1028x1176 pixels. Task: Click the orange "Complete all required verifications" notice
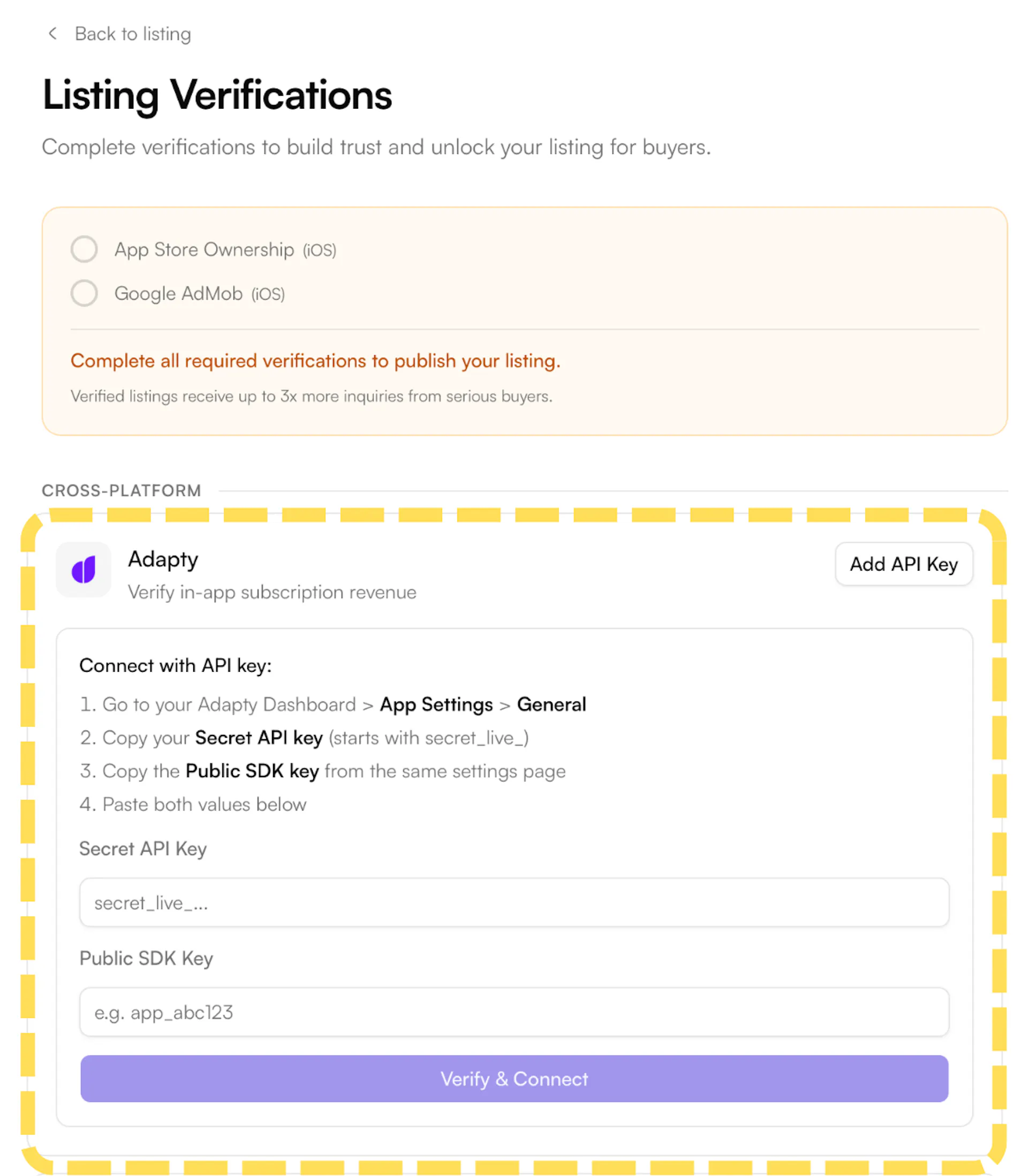315,361
